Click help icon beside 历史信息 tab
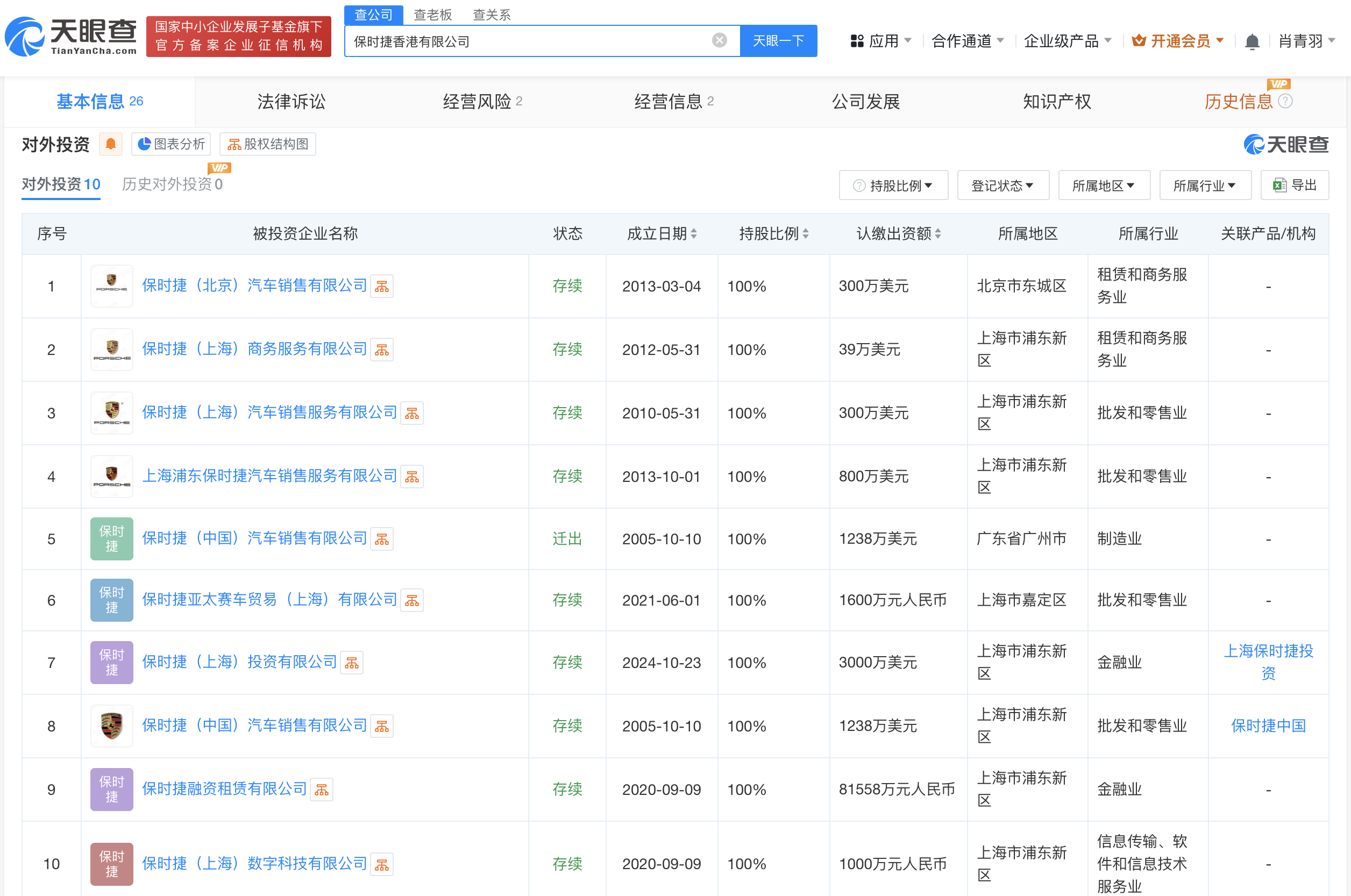 click(1285, 101)
